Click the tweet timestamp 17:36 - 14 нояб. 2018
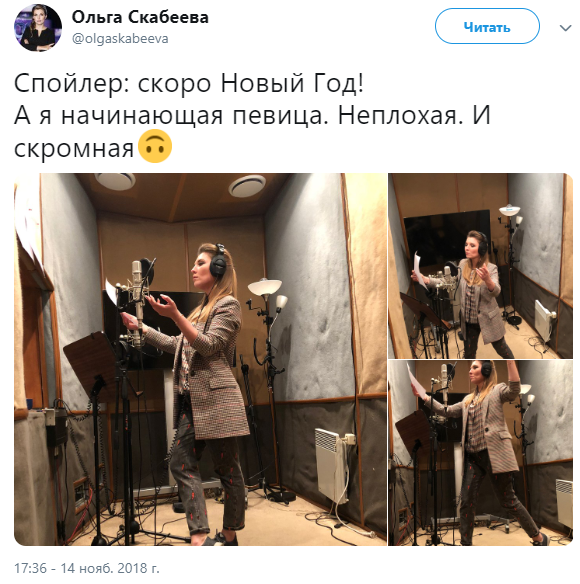This screenshot has height=584, width=580. click(x=86, y=568)
